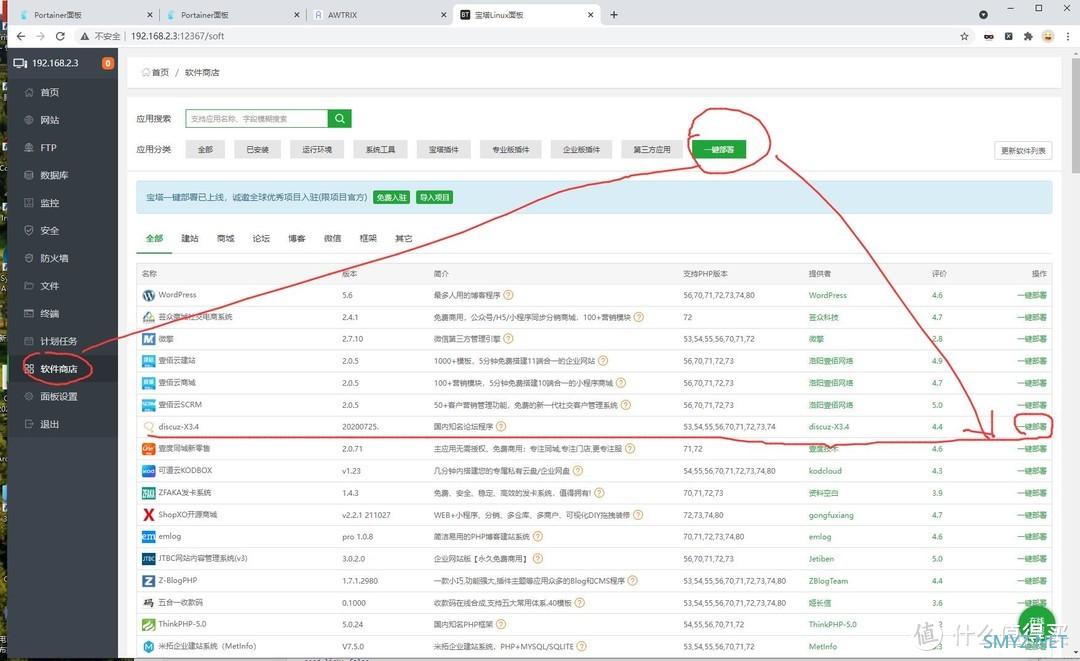The height and width of the screenshot is (661, 1080).
Task: Click 一键部署 link in 微擎 row
Action: click(1032, 339)
